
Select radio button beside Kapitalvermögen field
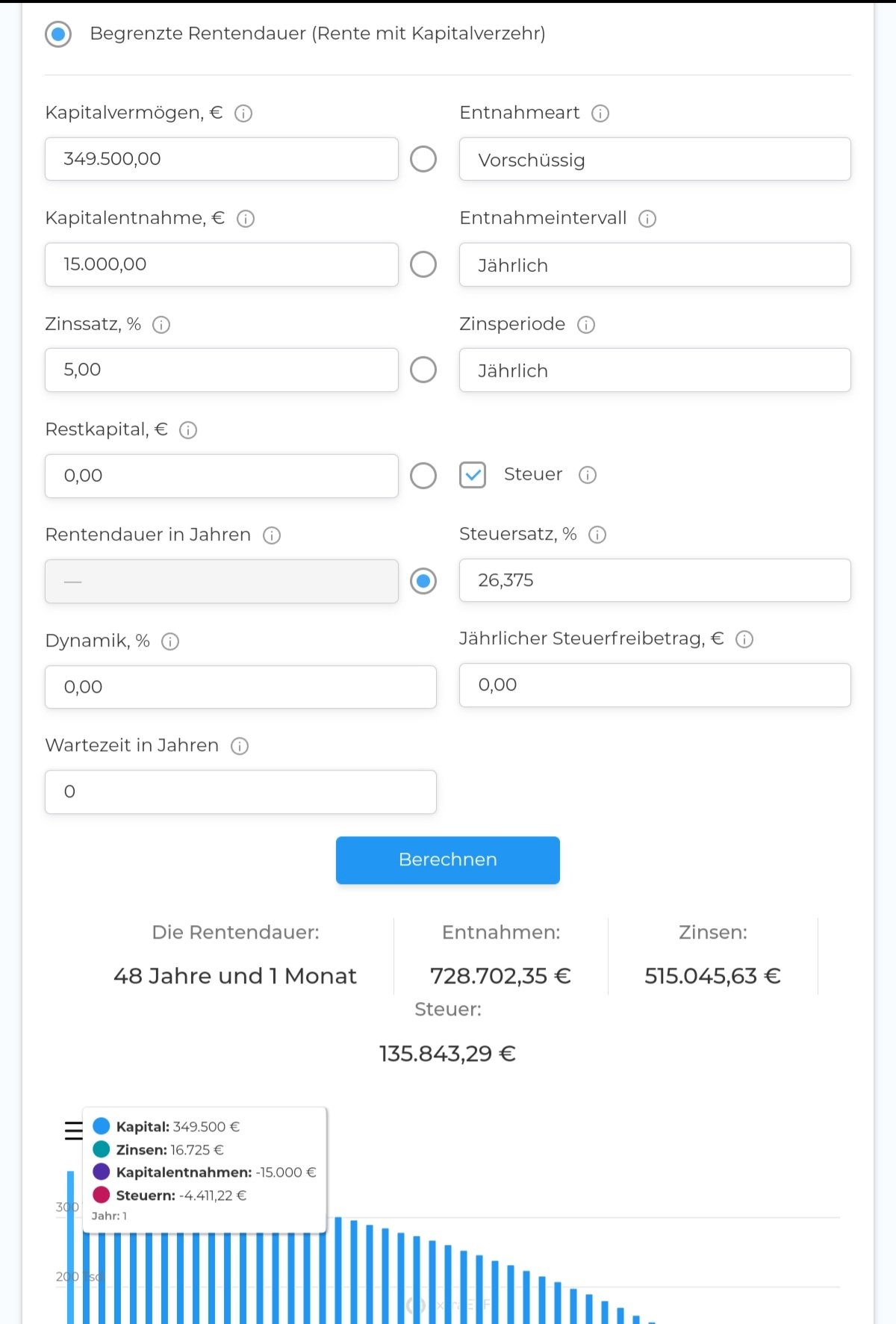coord(423,159)
